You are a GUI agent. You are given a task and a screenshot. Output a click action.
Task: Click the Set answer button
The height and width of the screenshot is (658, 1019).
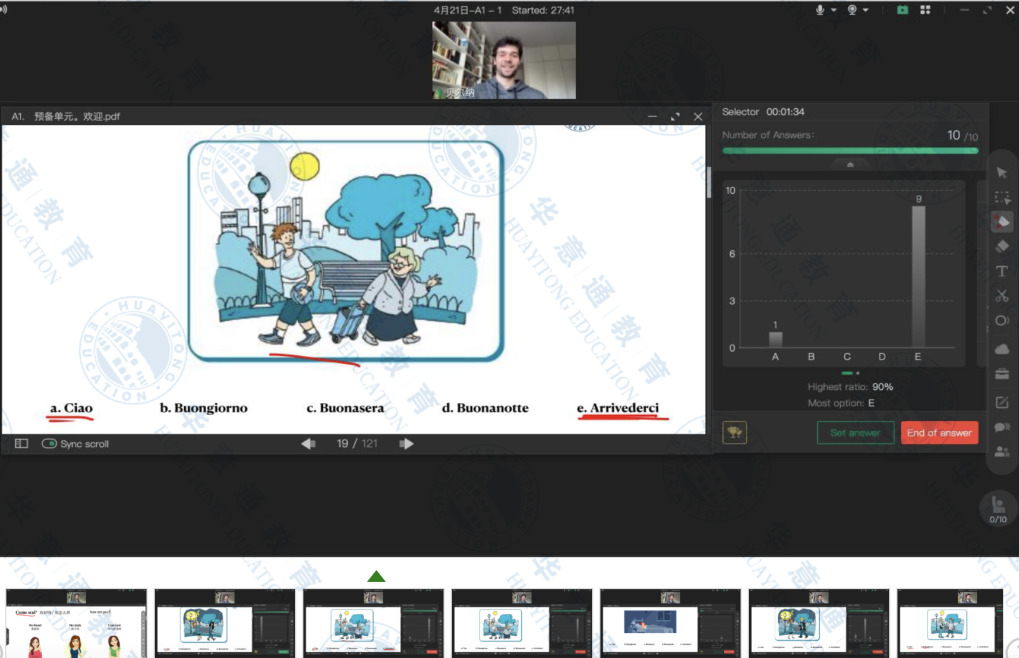[x=855, y=433]
